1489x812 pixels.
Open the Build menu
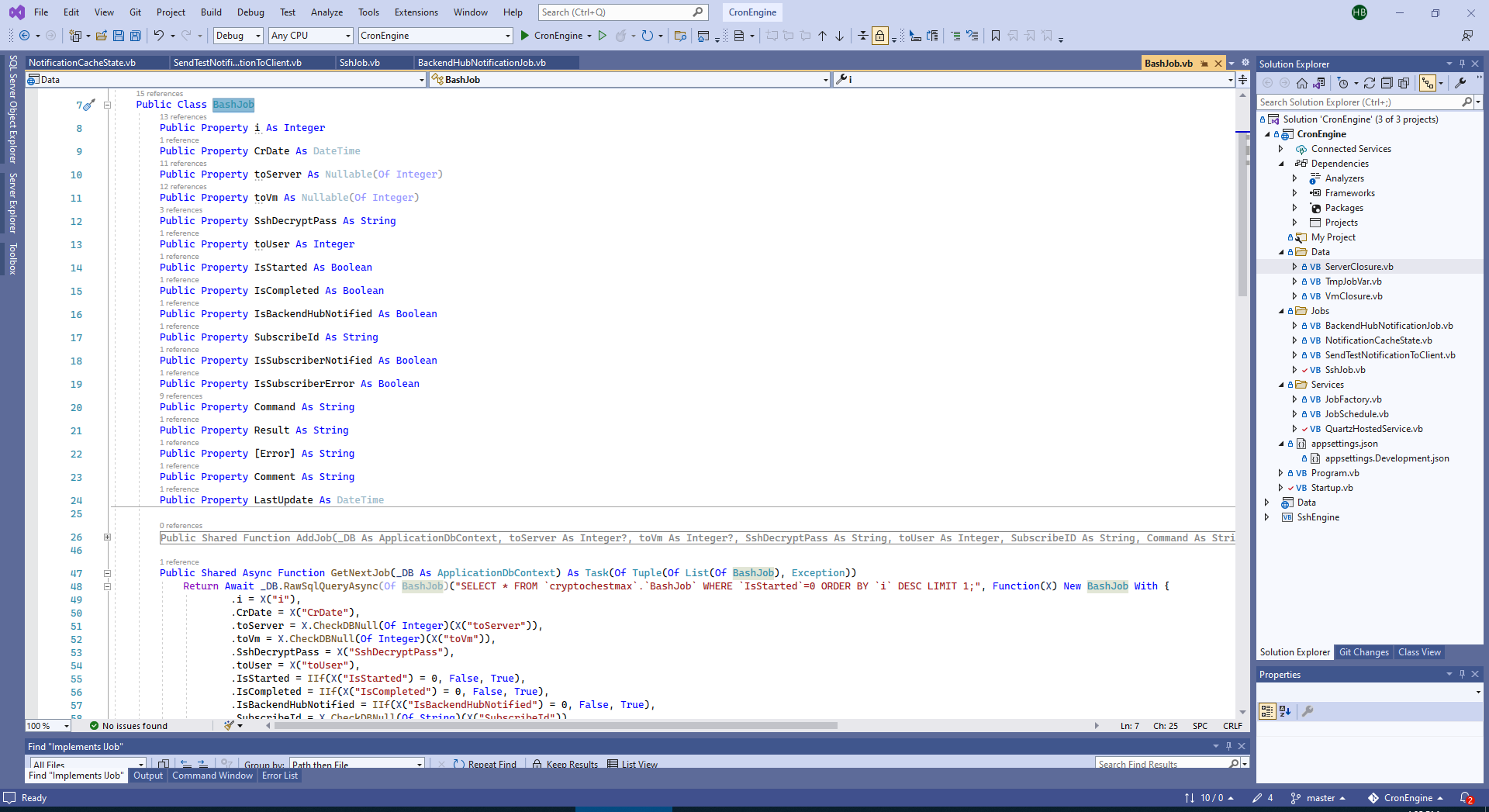pos(211,12)
